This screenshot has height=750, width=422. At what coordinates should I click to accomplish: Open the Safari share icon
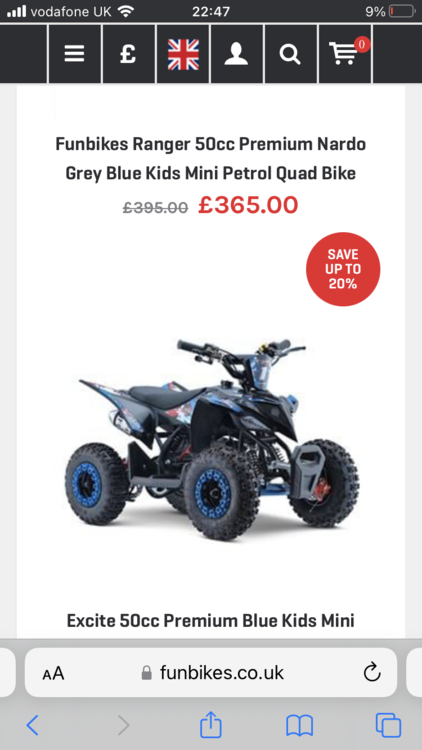pyautogui.click(x=211, y=724)
